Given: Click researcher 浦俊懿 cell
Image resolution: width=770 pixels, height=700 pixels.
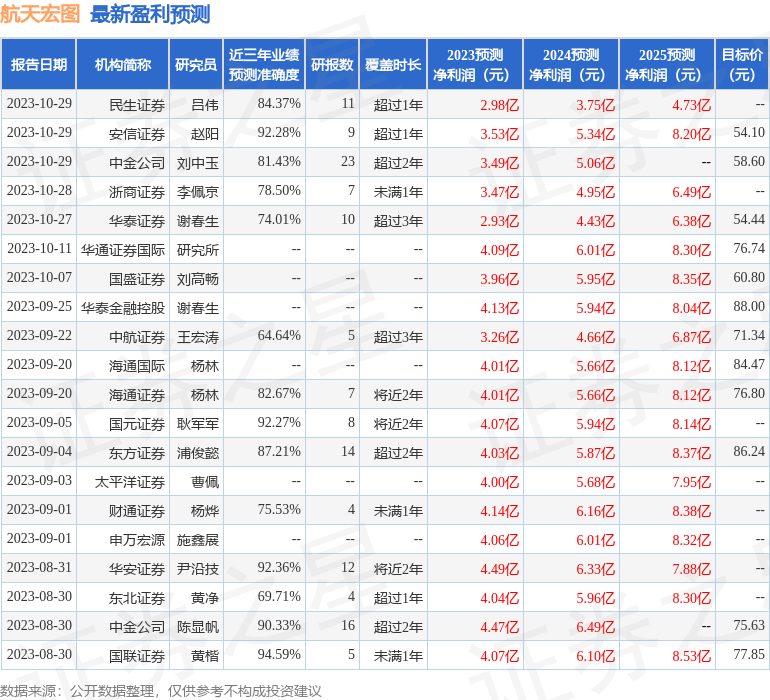Looking at the screenshot, I should coord(198,453).
